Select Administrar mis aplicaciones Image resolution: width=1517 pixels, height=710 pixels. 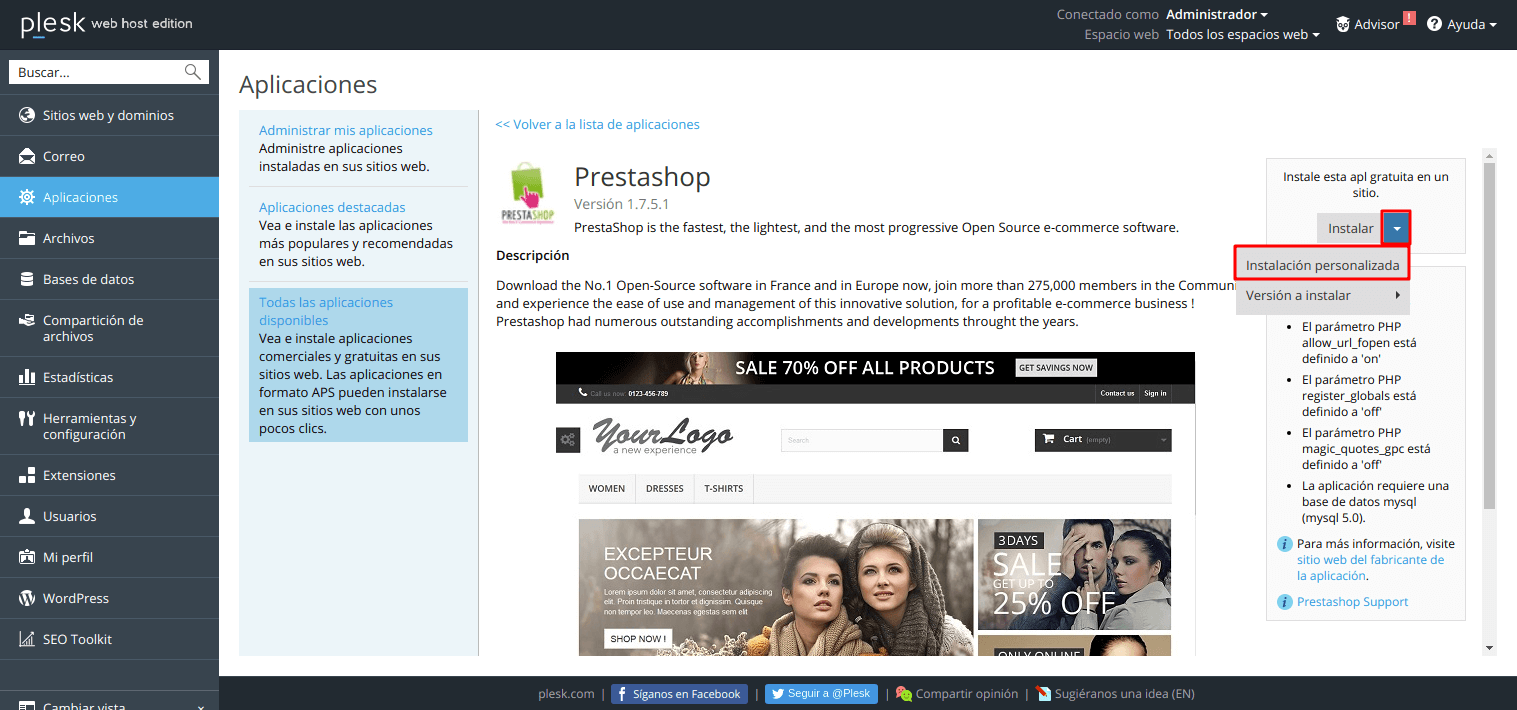(345, 129)
